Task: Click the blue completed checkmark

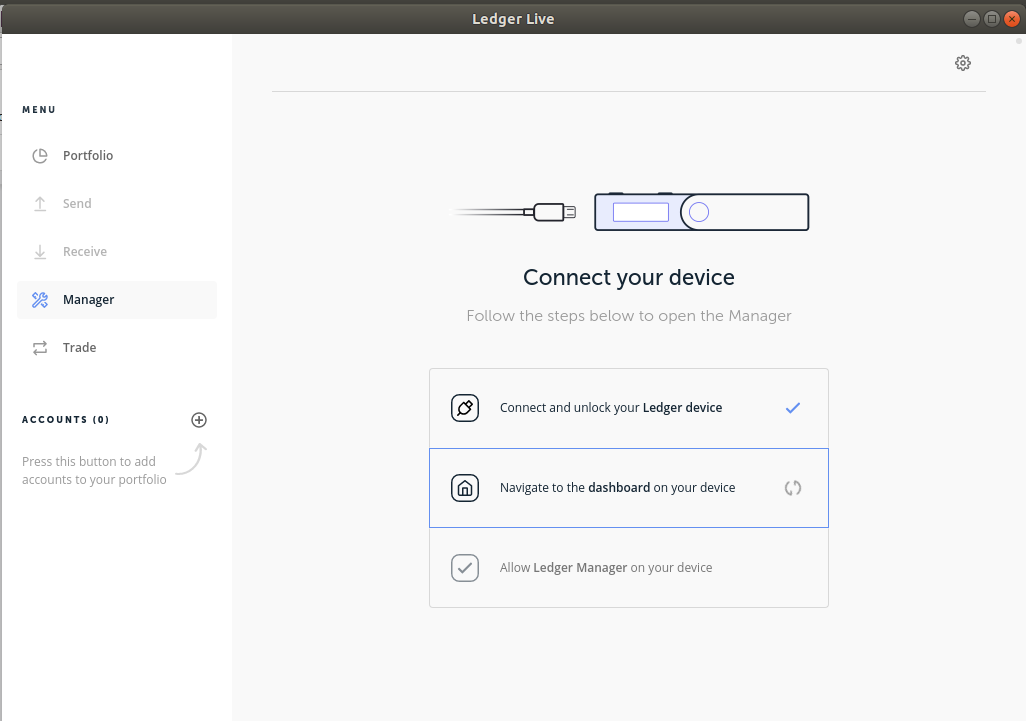Action: (792, 408)
